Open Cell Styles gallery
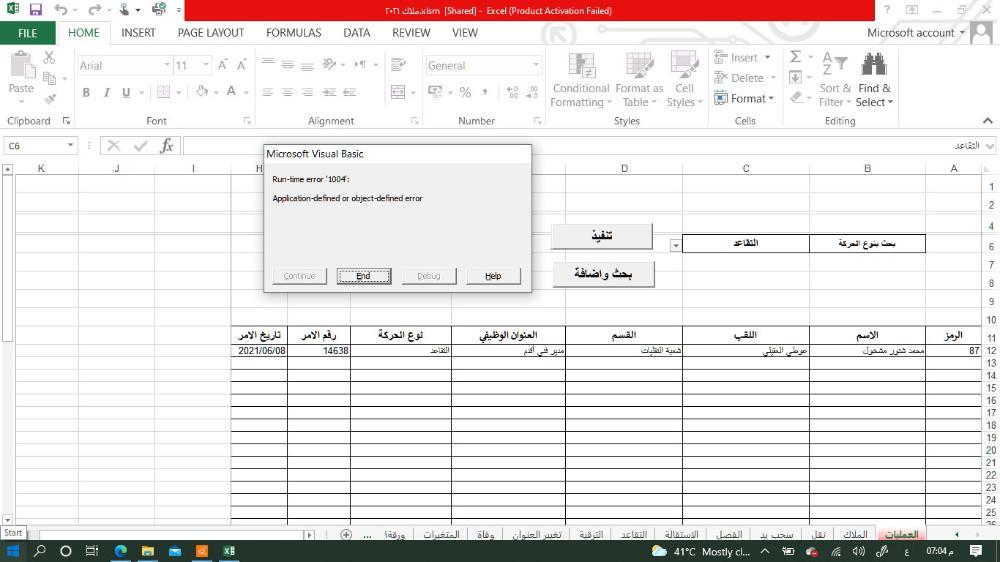1000x562 pixels. (684, 80)
